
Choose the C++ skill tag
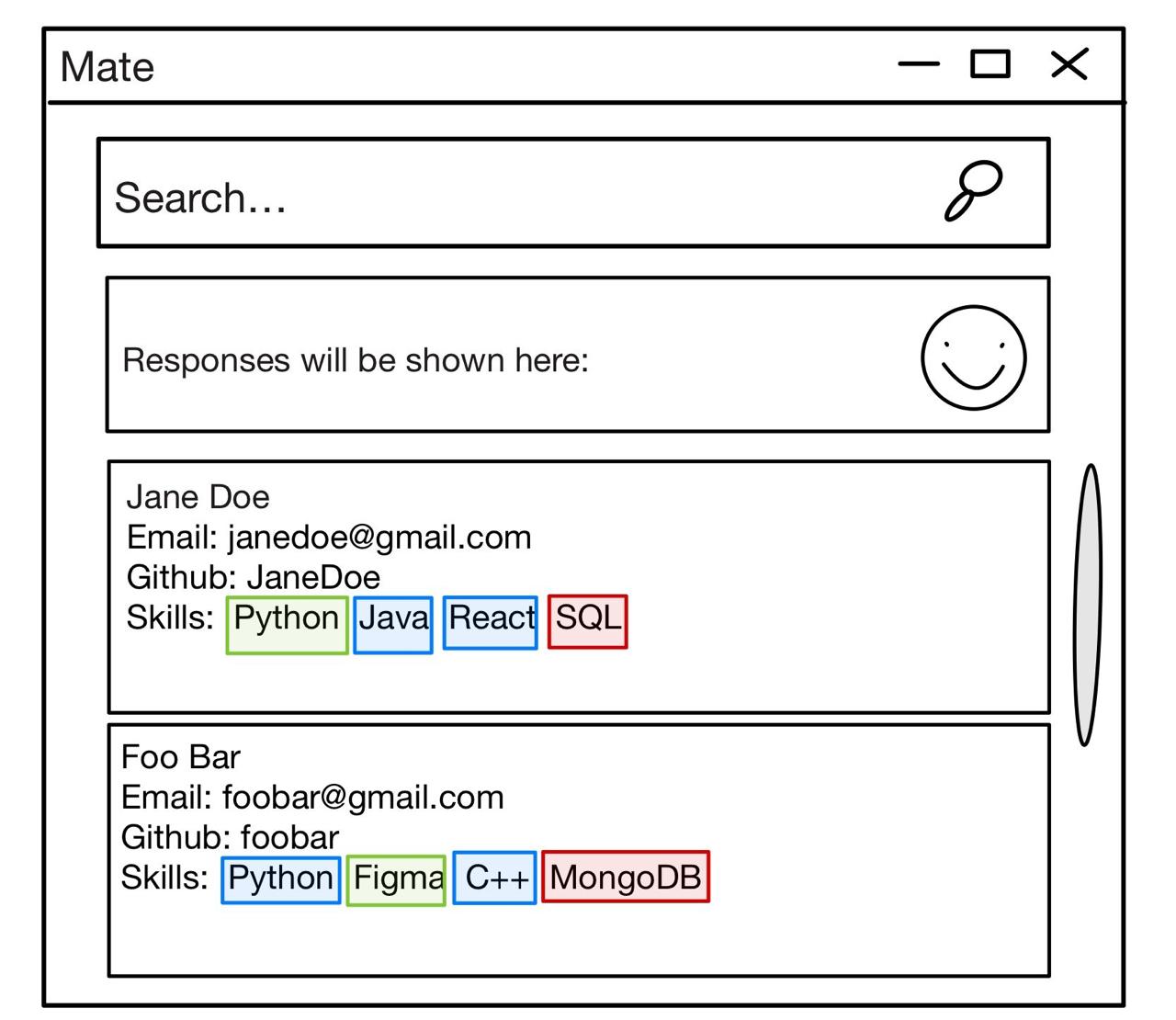tap(495, 878)
